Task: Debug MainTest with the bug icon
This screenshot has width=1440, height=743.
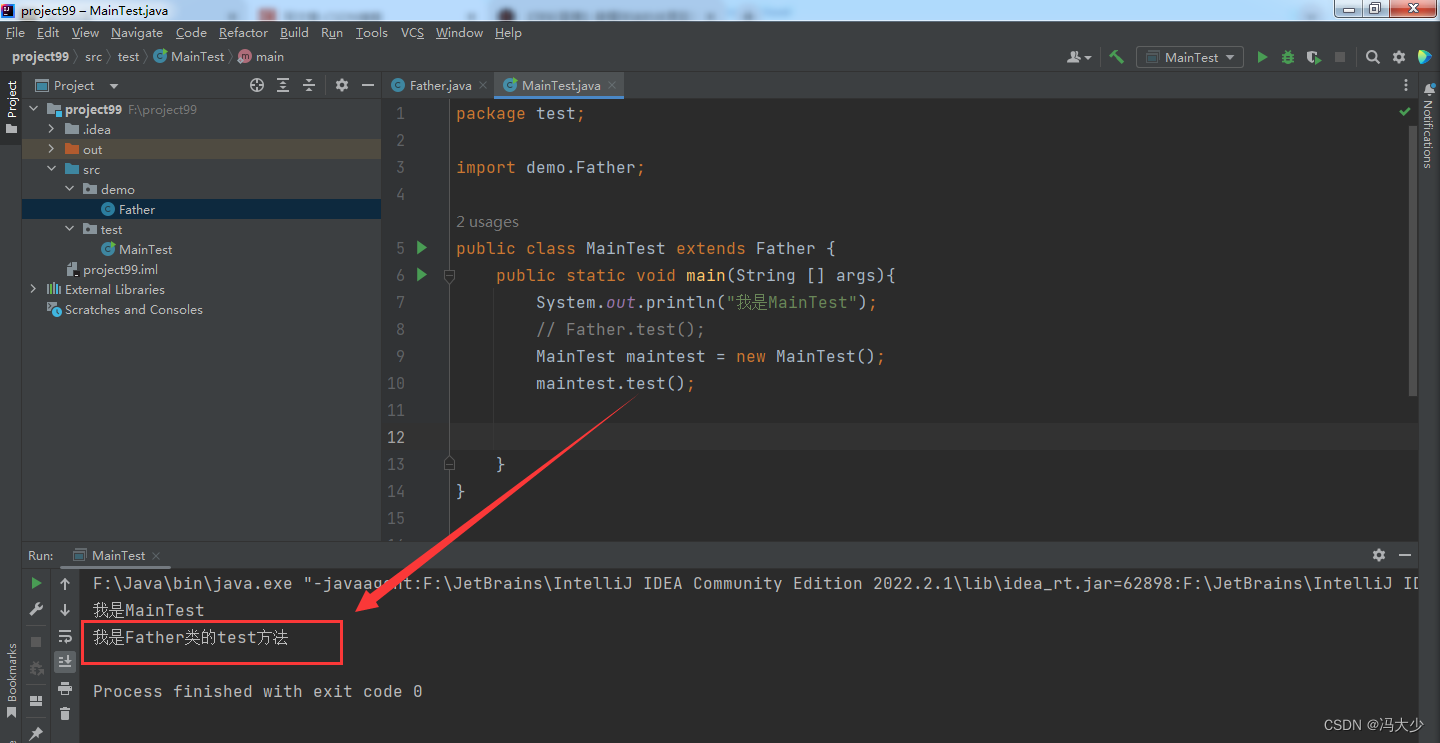Action: 1288,57
